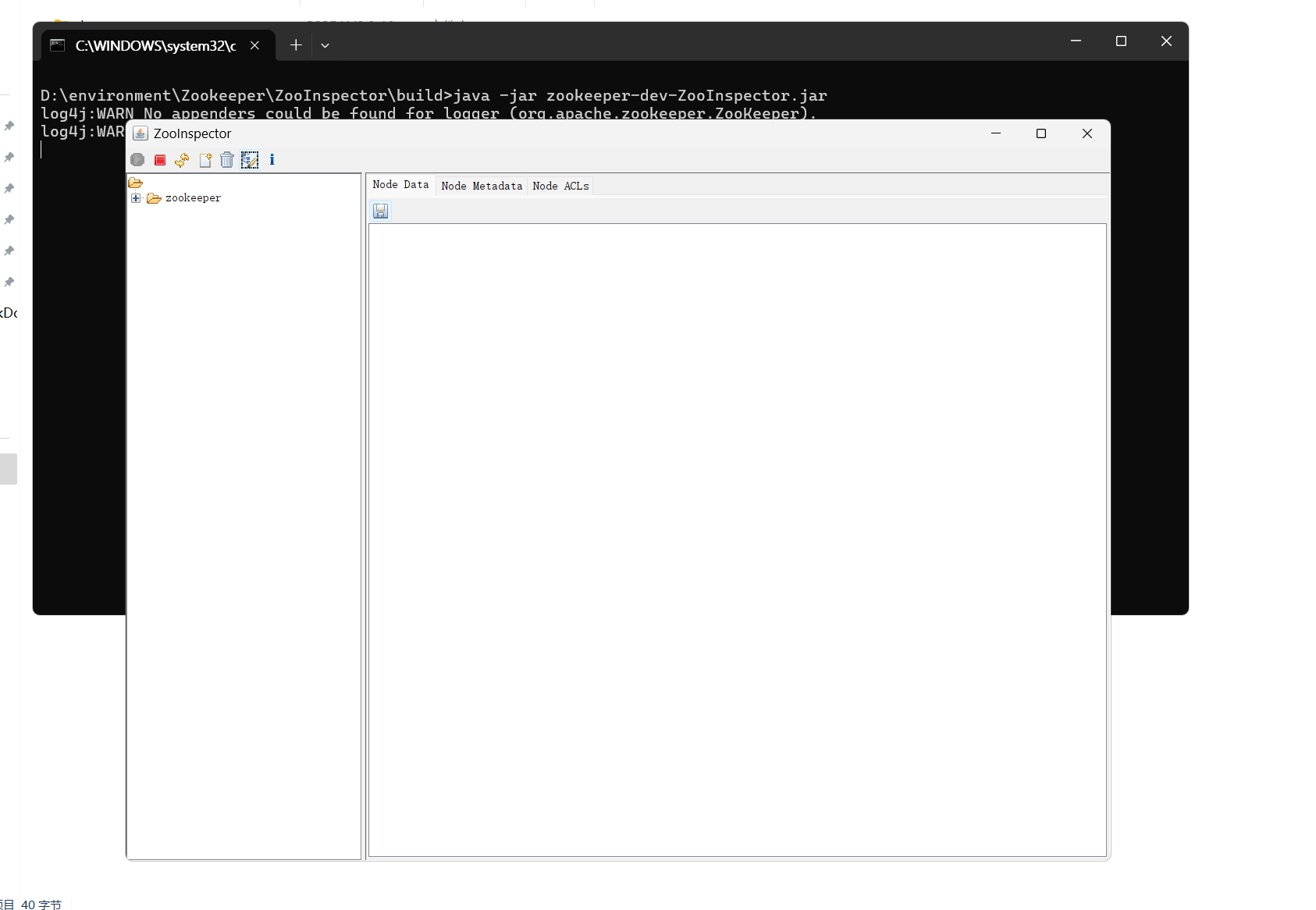Switch to the Node ACLs tab
This screenshot has width=1316, height=910.
pyautogui.click(x=560, y=186)
